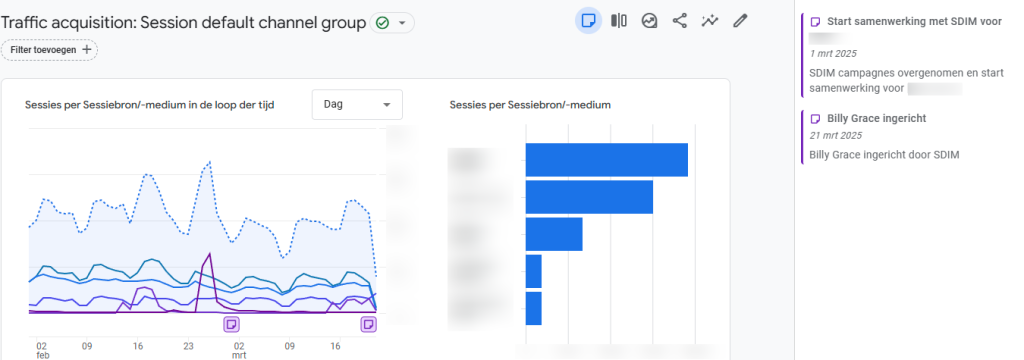Image resolution: width=1024 pixels, height=360 pixels.
Task: Select the report title Traffic acquisition text
Action: click(x=184, y=23)
